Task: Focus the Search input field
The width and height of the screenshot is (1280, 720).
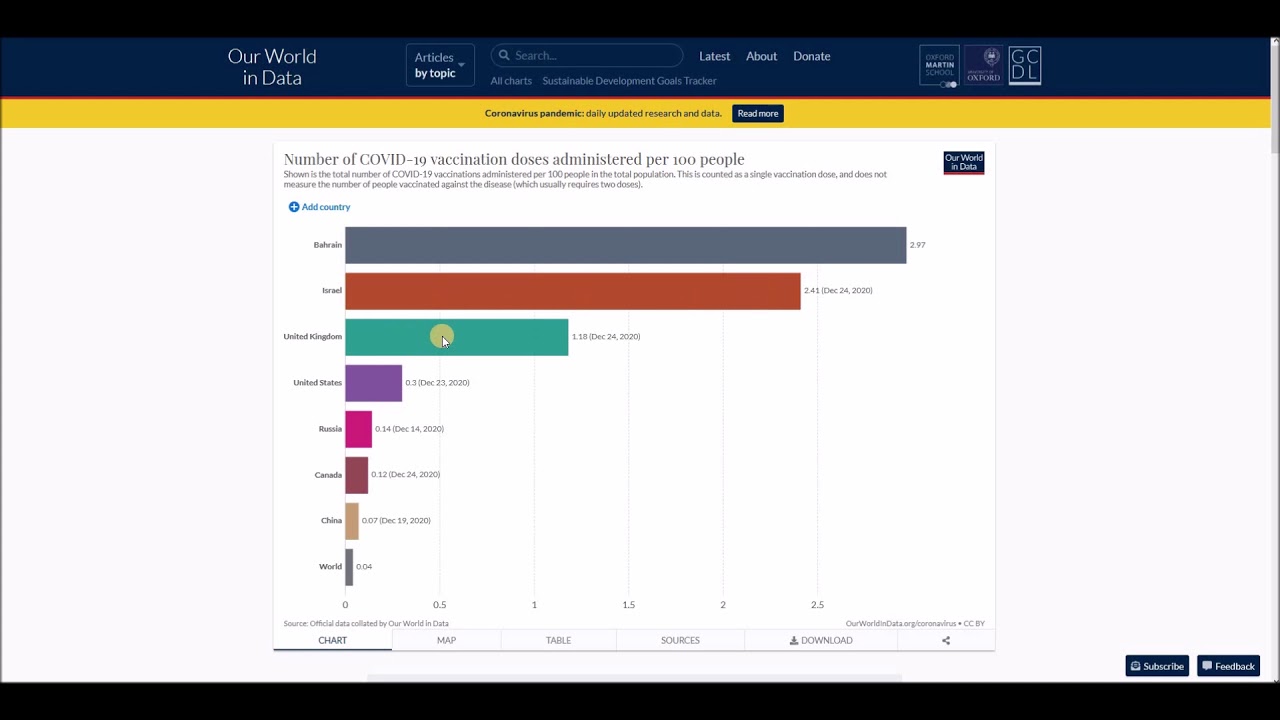Action: coord(595,56)
